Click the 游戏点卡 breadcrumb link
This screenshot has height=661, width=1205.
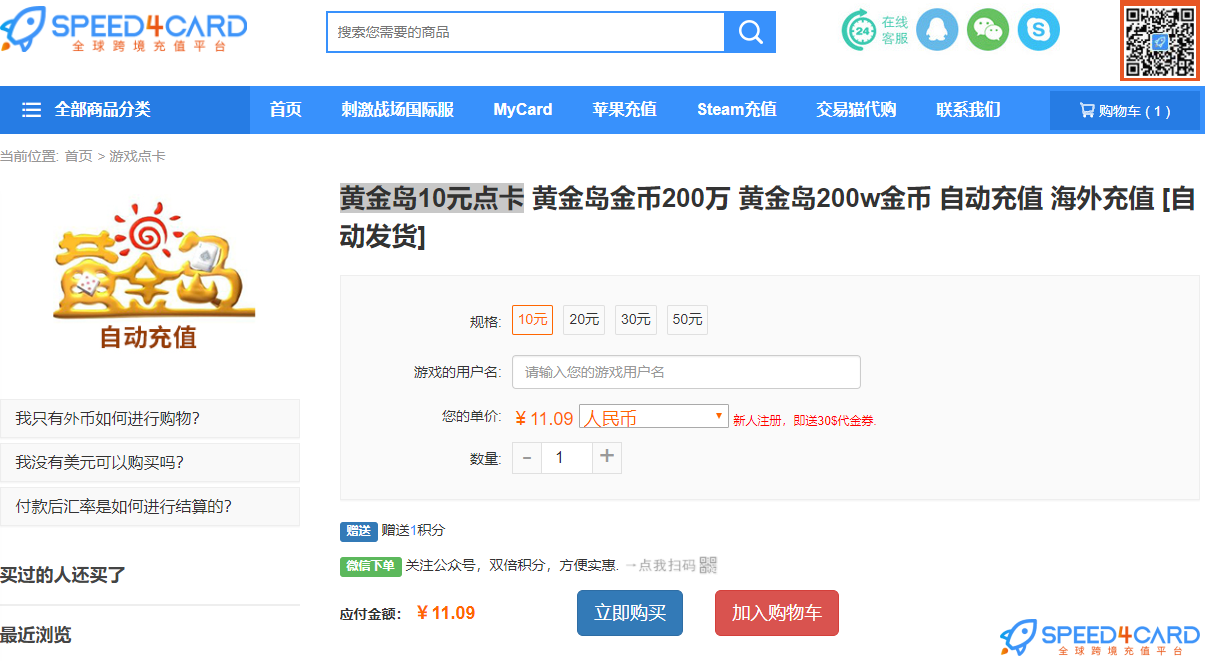tap(137, 156)
